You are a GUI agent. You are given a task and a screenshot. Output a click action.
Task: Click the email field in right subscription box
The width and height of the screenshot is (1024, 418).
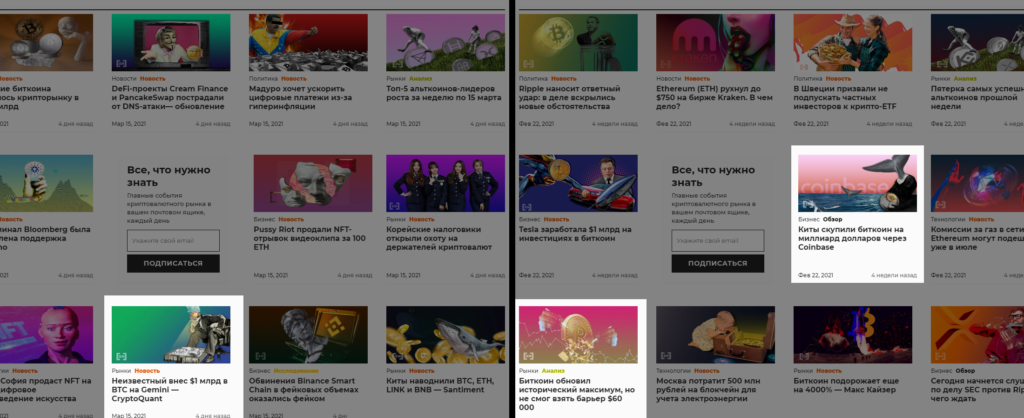point(718,241)
